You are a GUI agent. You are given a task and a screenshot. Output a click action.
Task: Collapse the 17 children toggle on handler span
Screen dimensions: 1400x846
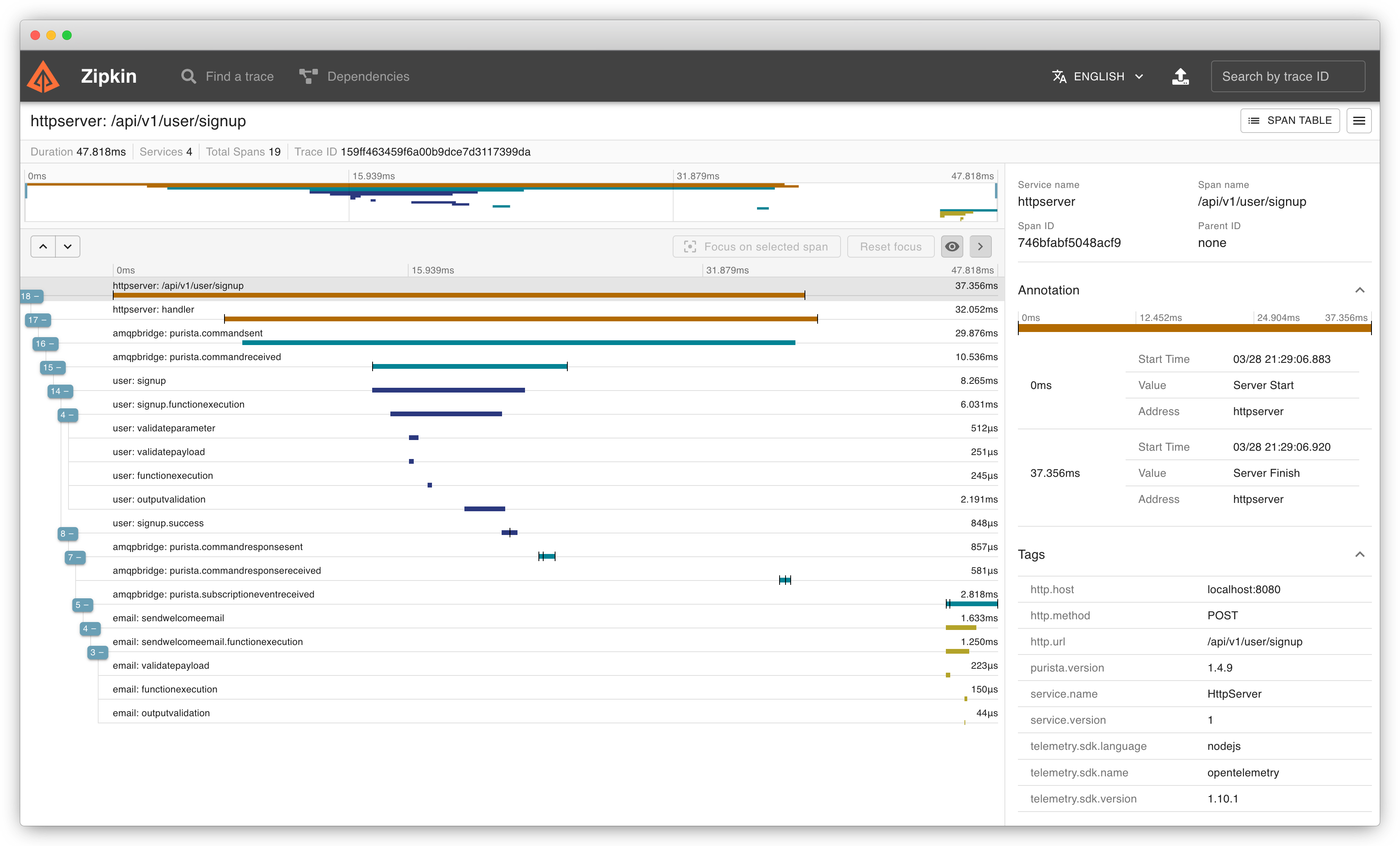point(38,320)
